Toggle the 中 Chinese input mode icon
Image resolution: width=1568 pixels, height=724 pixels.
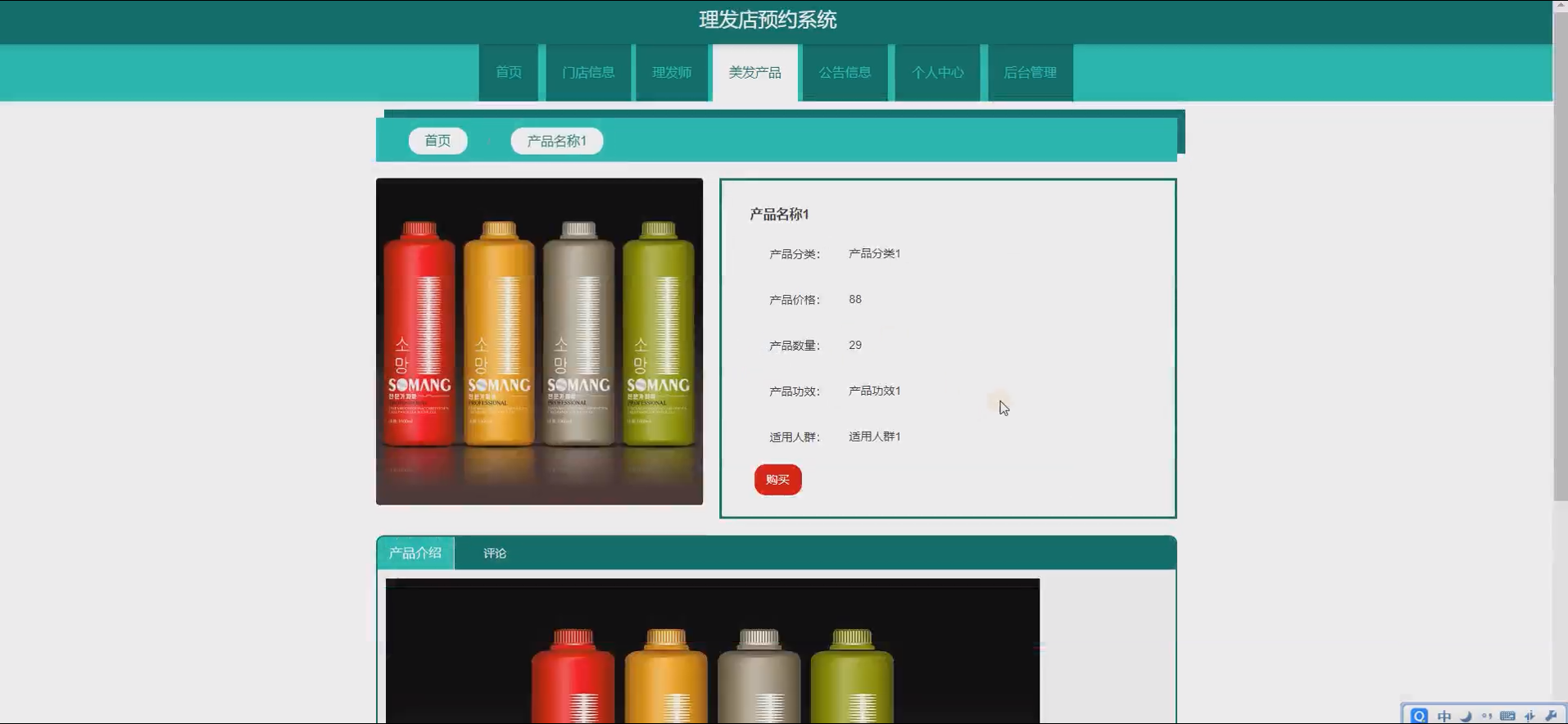[x=1444, y=716]
